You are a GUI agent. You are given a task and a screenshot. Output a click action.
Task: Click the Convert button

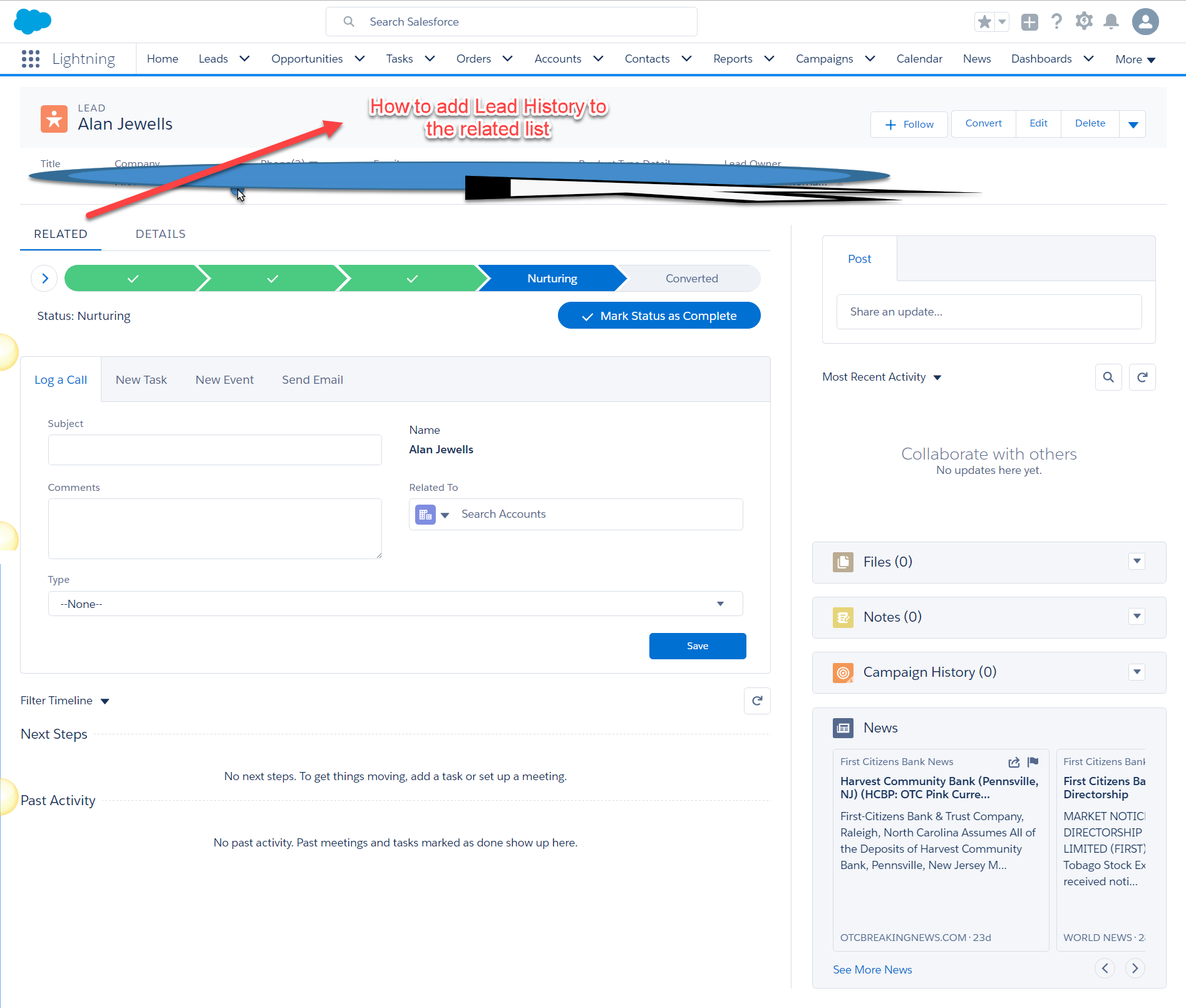984,123
